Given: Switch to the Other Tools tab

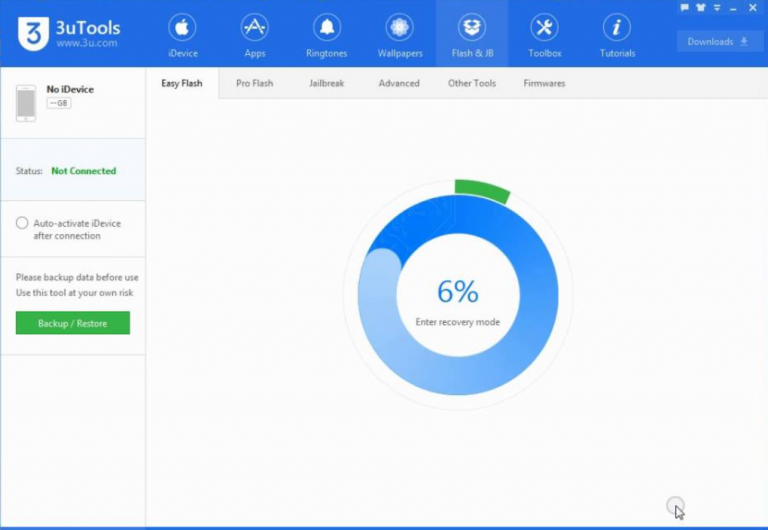Looking at the screenshot, I should (x=472, y=83).
